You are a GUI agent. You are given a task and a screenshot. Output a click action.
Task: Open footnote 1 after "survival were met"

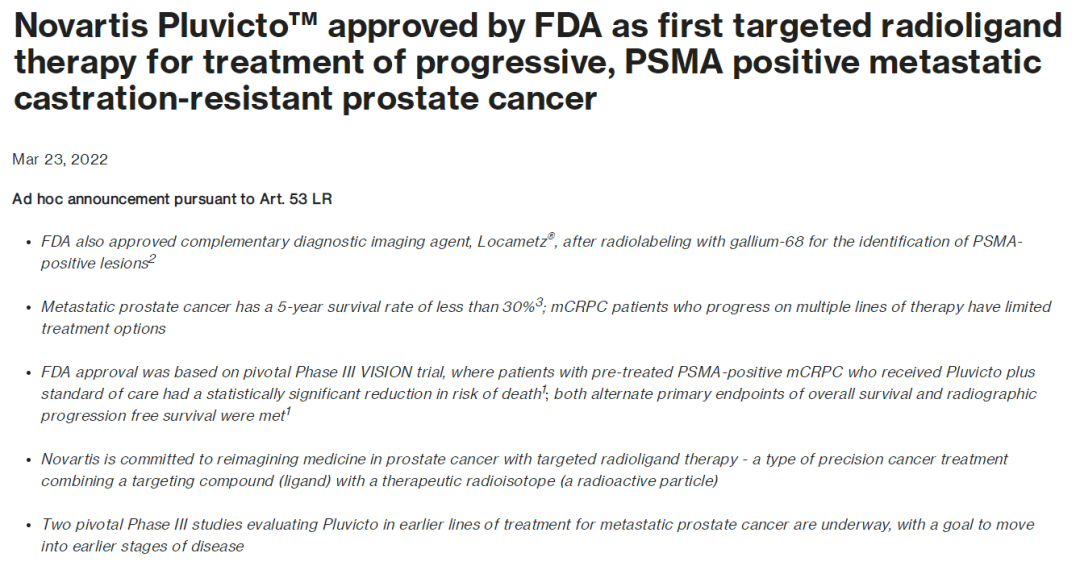pyautogui.click(x=286, y=410)
